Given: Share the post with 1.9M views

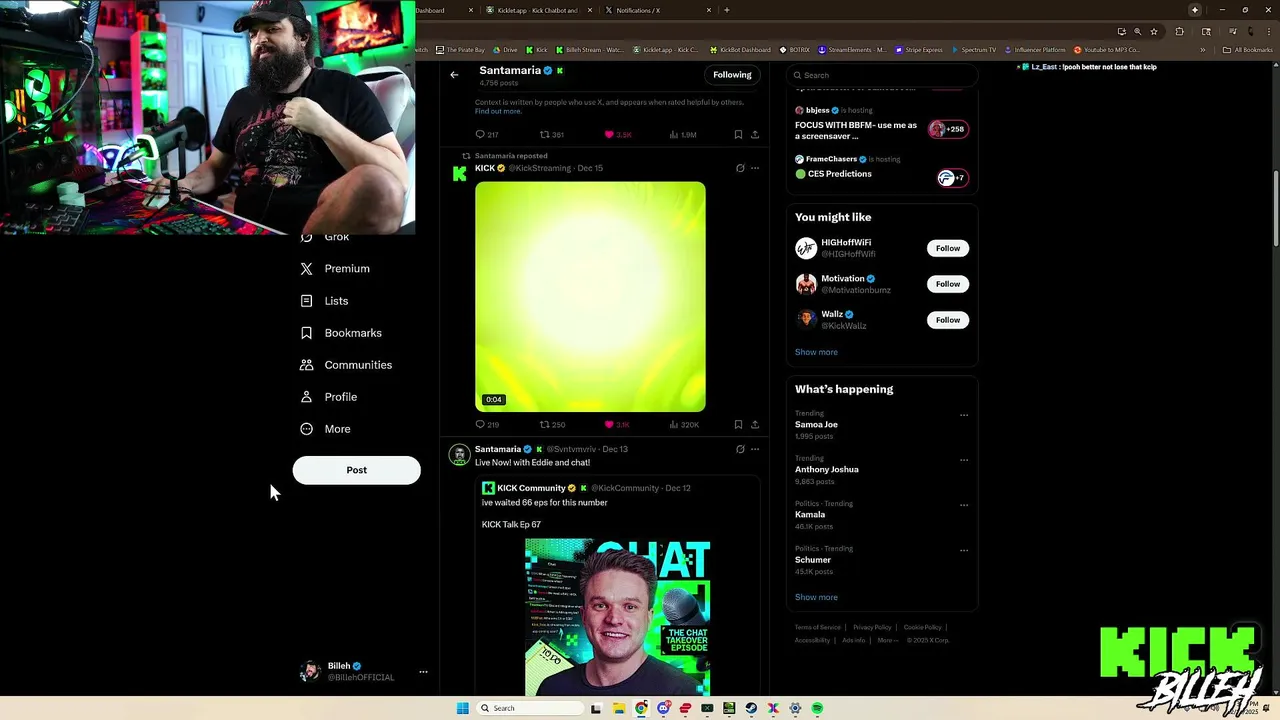Looking at the screenshot, I should (x=755, y=134).
